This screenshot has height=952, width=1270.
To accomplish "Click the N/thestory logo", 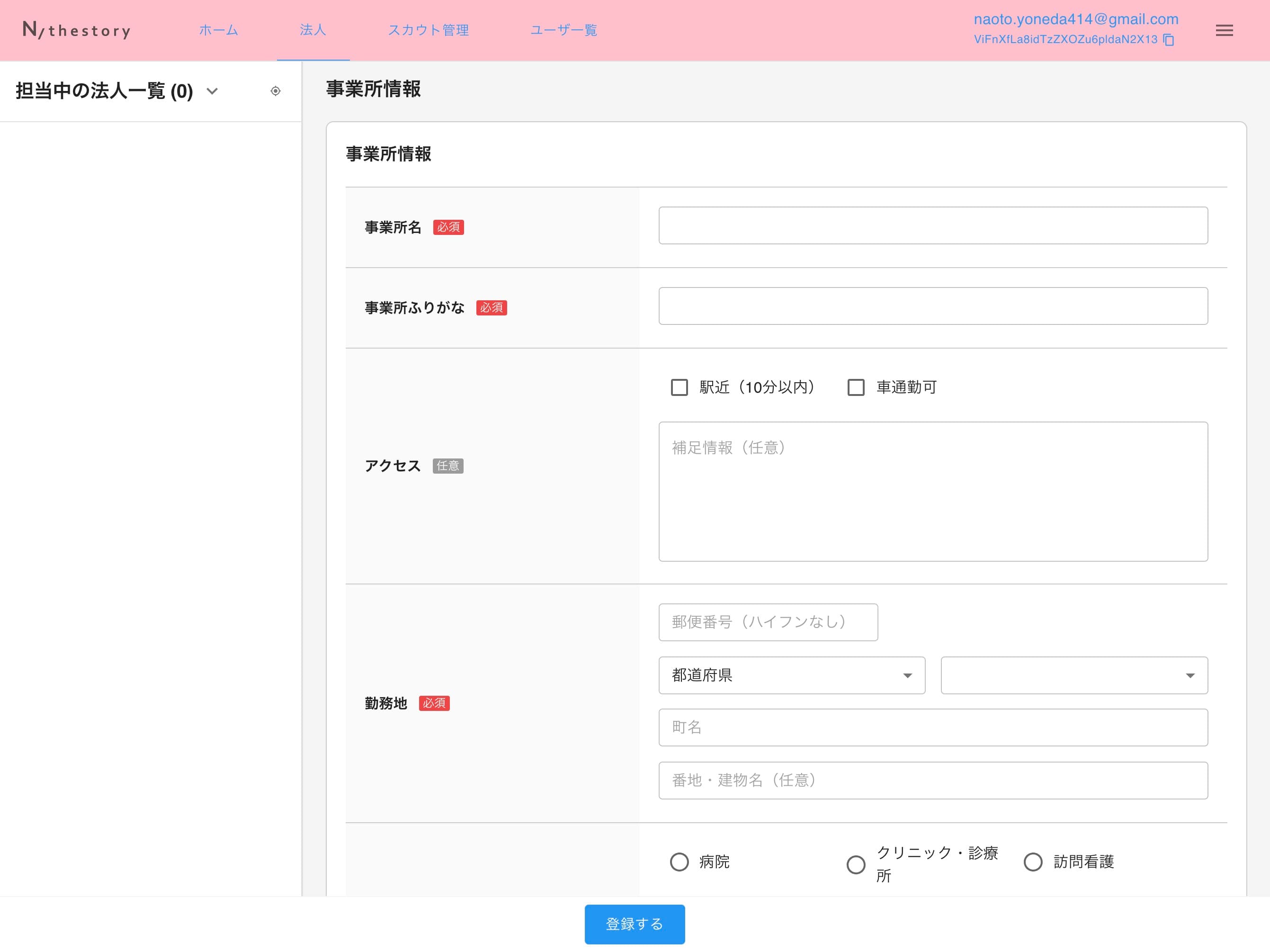I will coord(76,30).
